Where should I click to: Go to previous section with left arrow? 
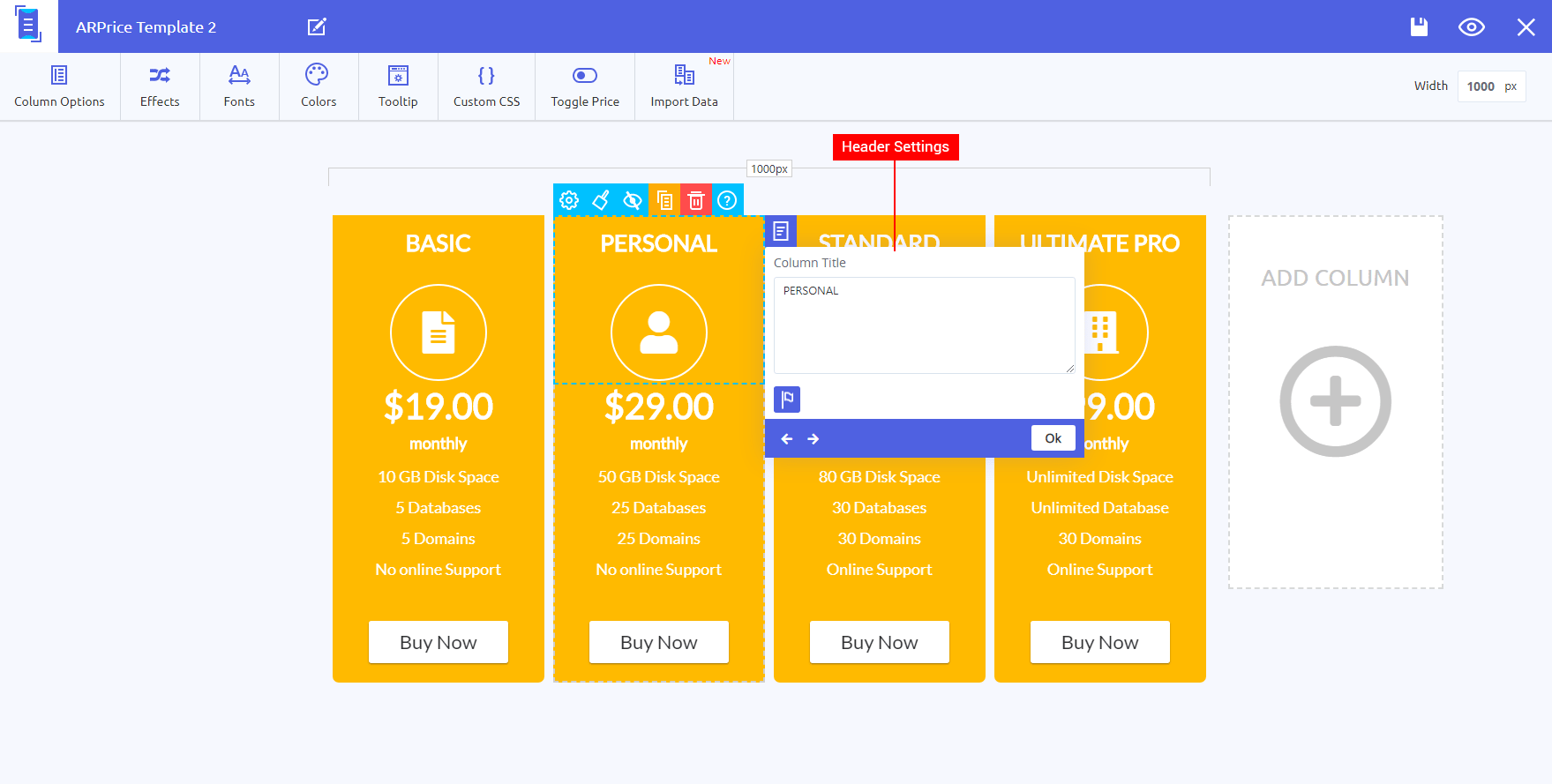click(x=787, y=438)
